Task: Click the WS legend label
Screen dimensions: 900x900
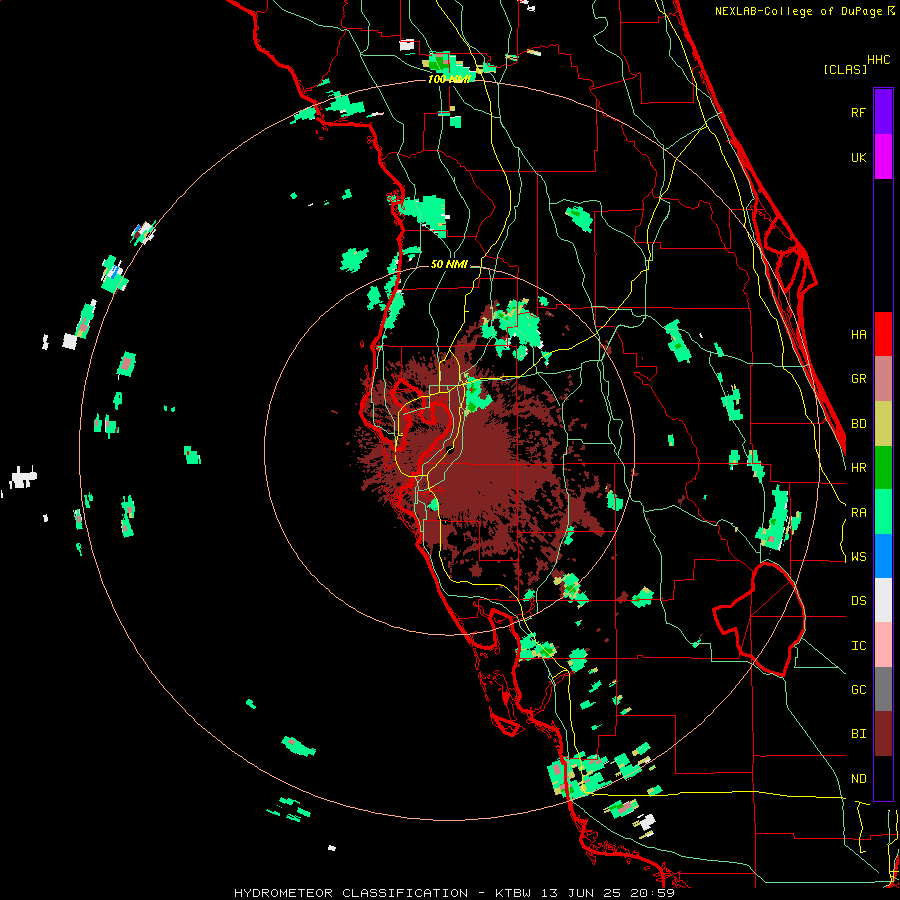Action: [858, 557]
